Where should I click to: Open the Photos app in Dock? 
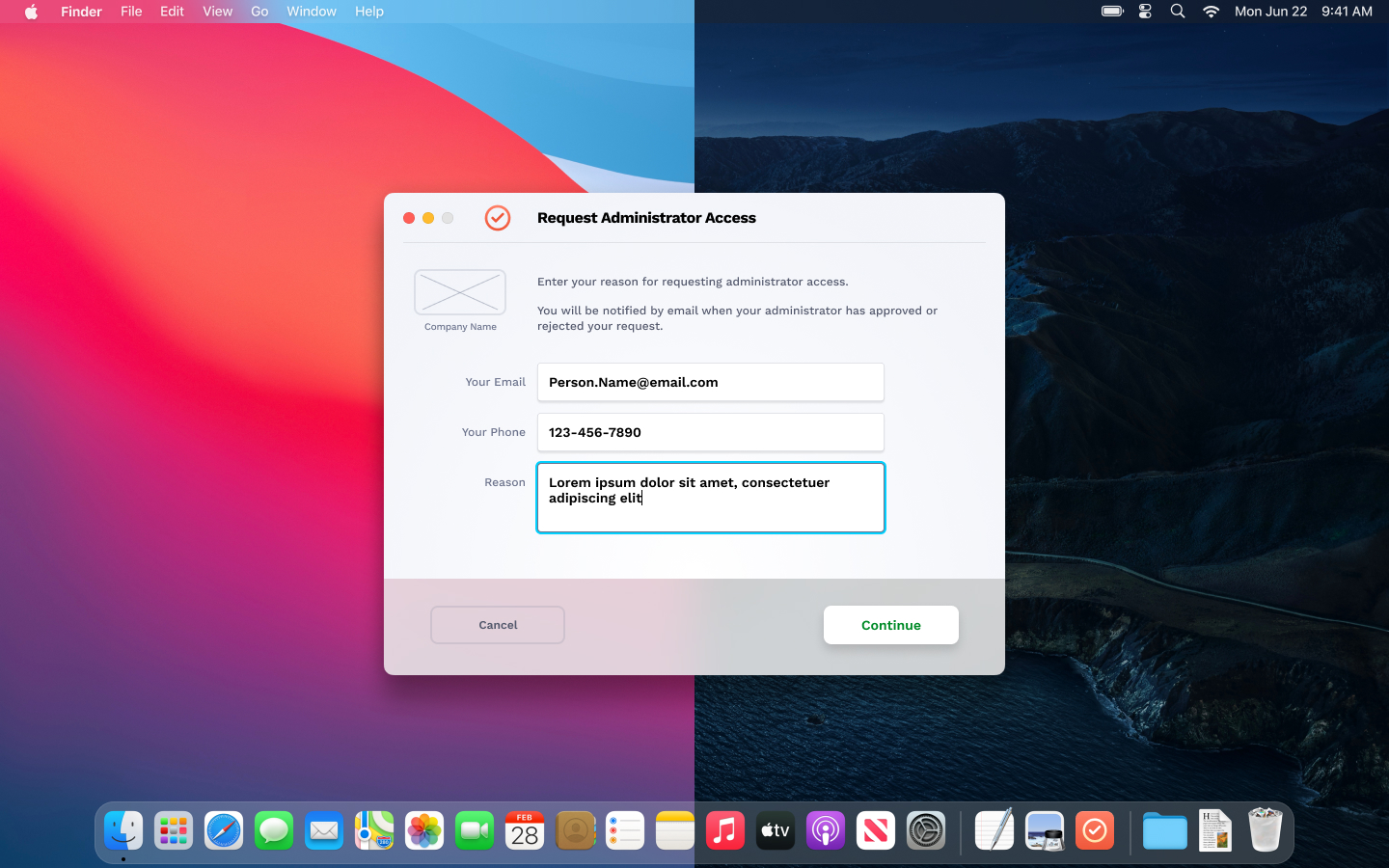[424, 830]
